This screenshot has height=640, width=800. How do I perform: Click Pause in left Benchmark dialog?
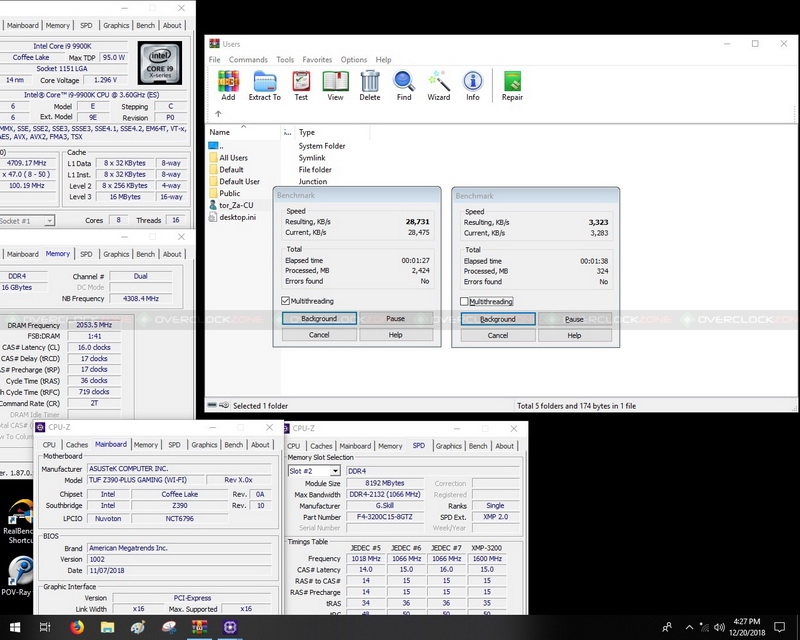coord(395,318)
